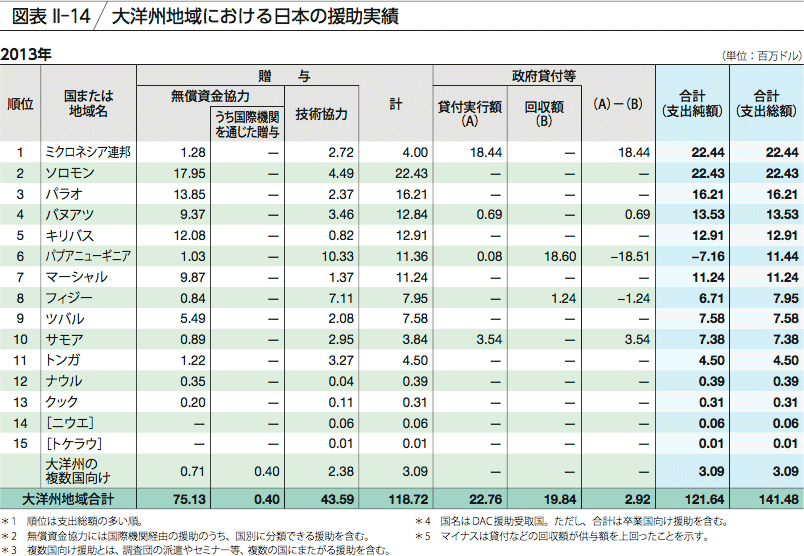Click the country name キリバス

pos(70,236)
